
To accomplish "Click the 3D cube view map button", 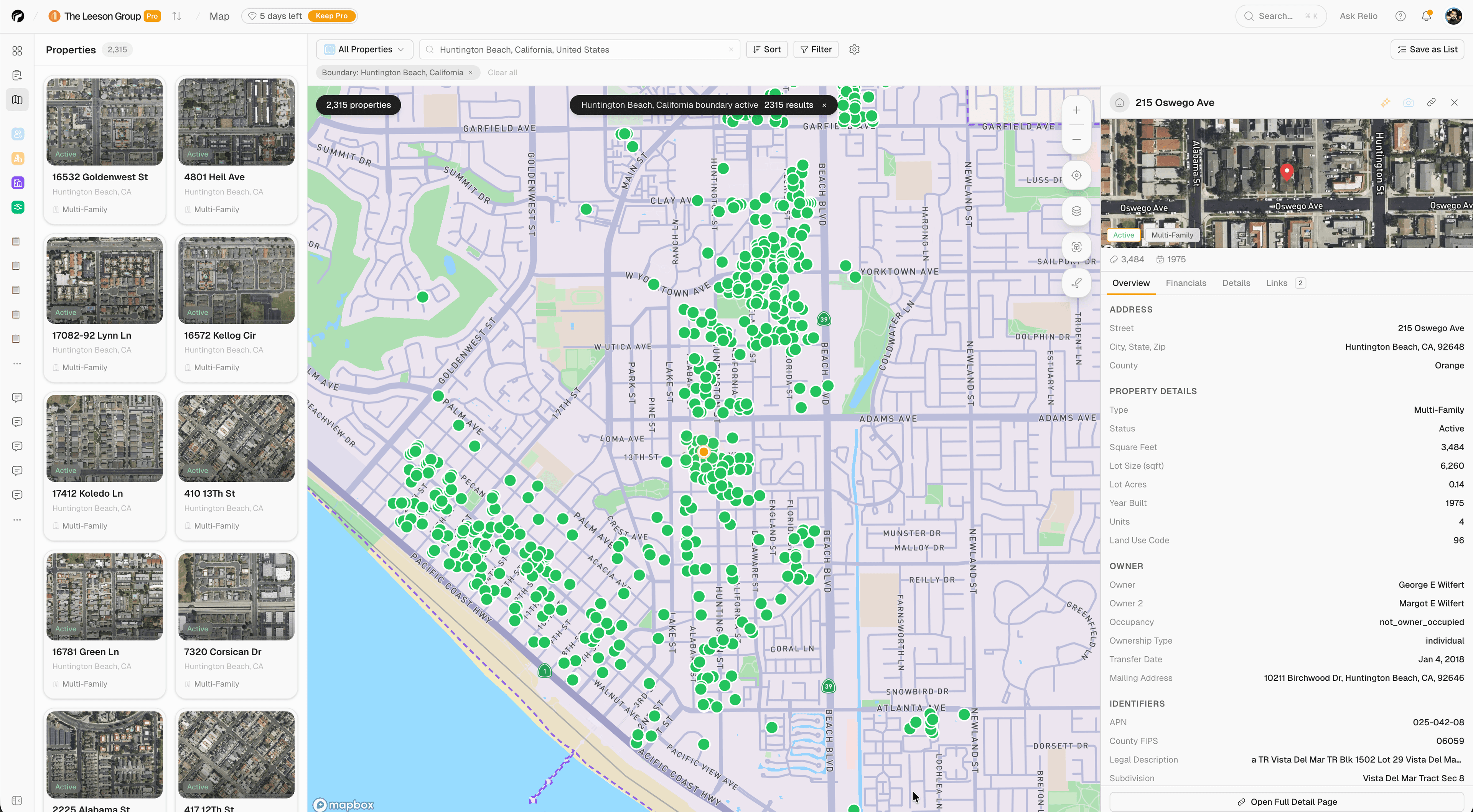I will pos(1076,247).
